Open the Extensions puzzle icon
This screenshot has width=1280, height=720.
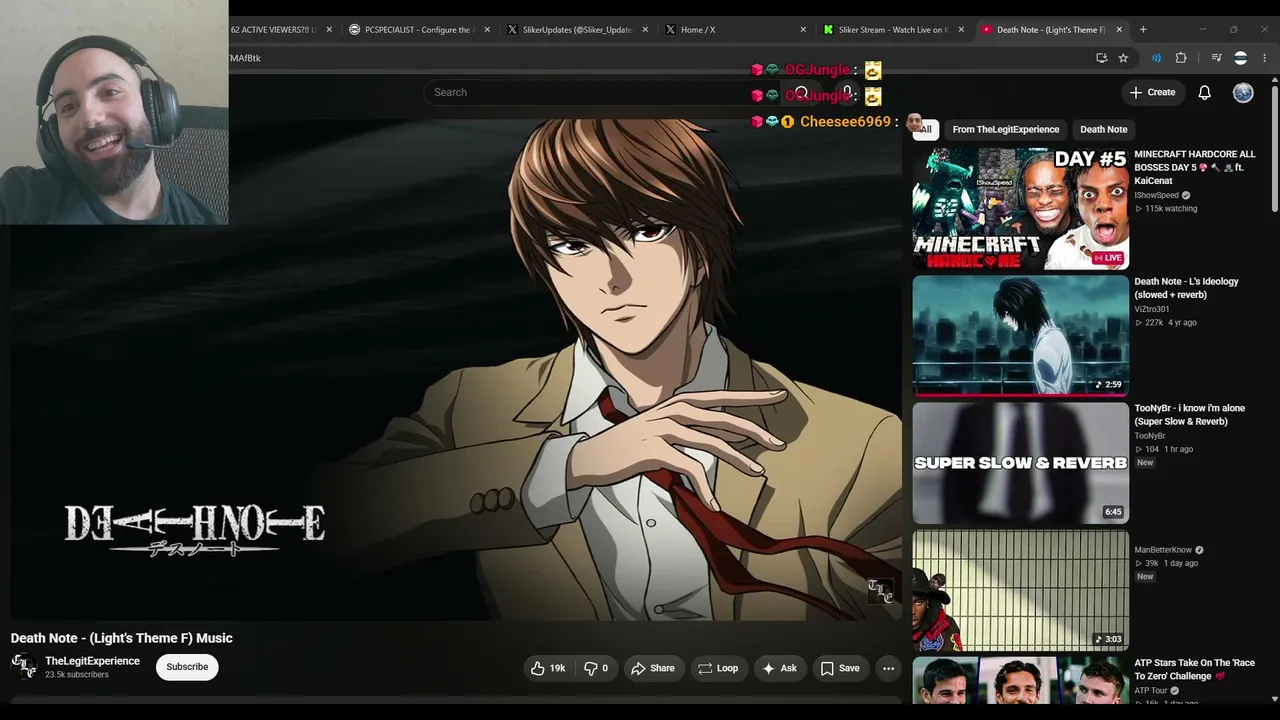click(1181, 58)
